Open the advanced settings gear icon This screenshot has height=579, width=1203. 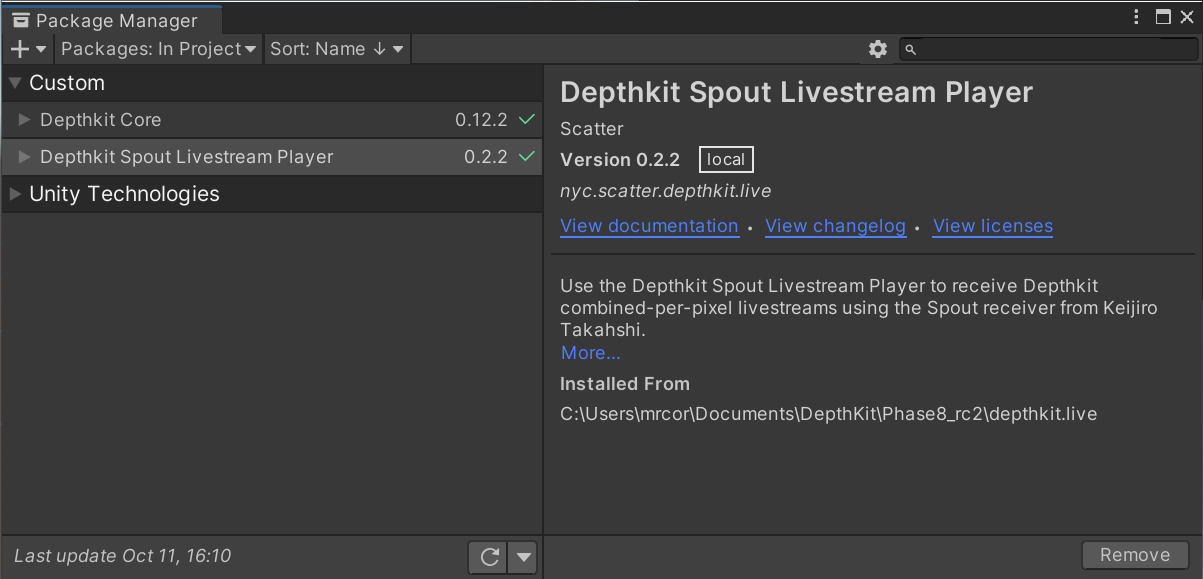click(x=878, y=49)
